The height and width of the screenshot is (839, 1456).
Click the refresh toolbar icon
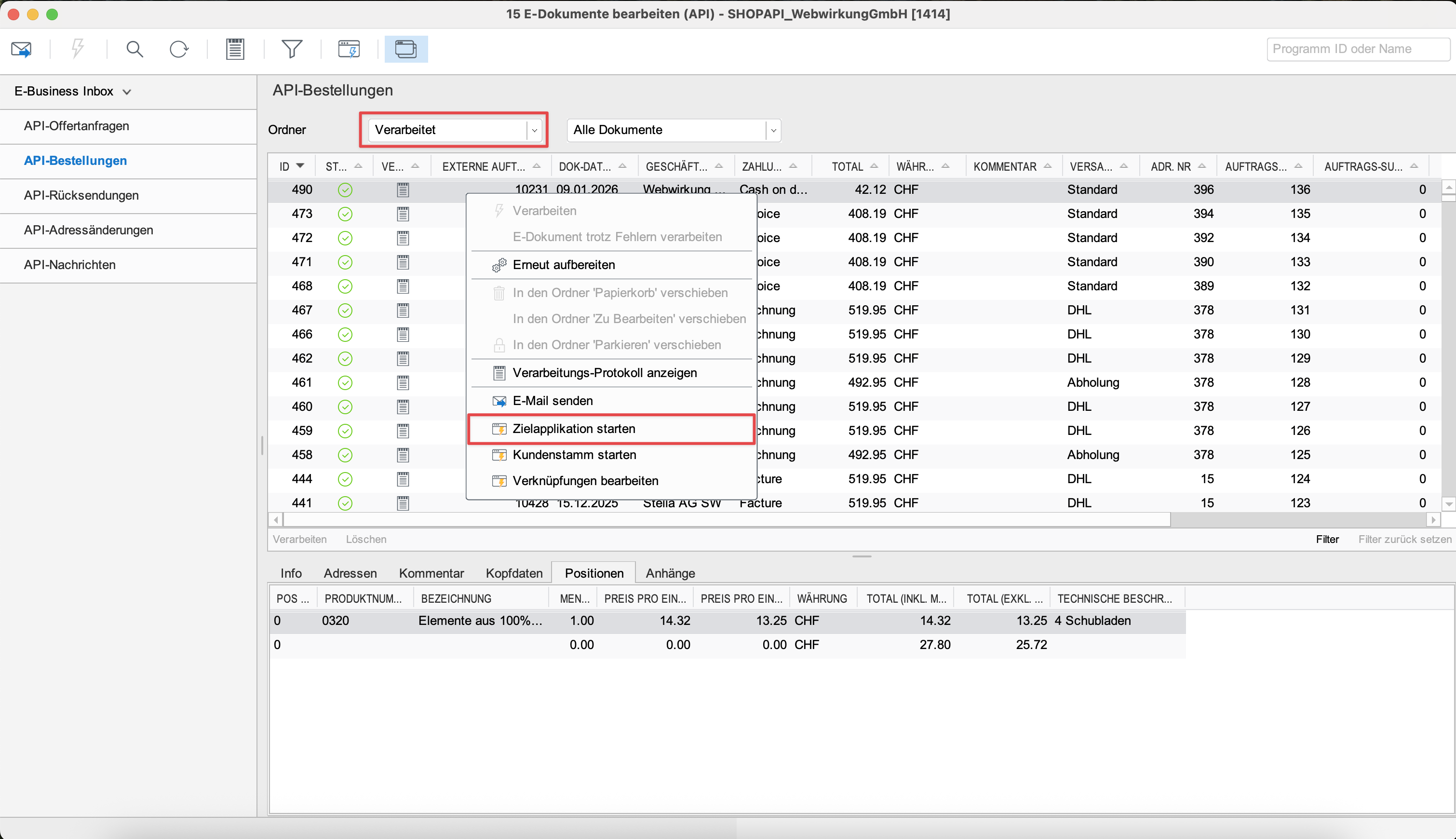pos(178,49)
